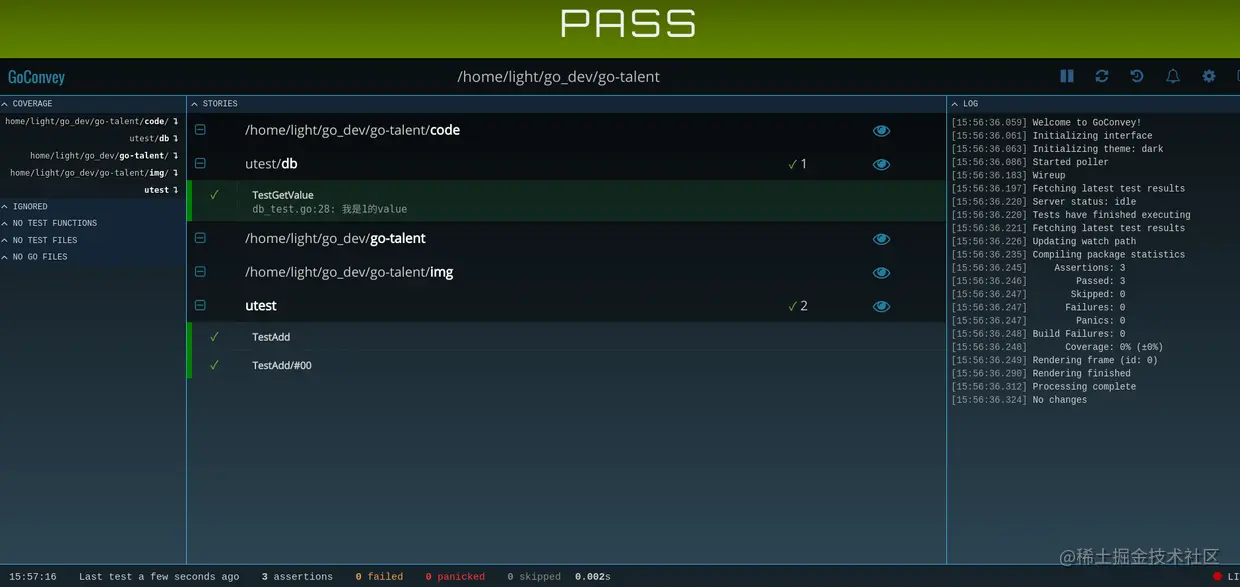Click the 0.002s duration in footer
The height and width of the screenshot is (587, 1240).
(593, 577)
